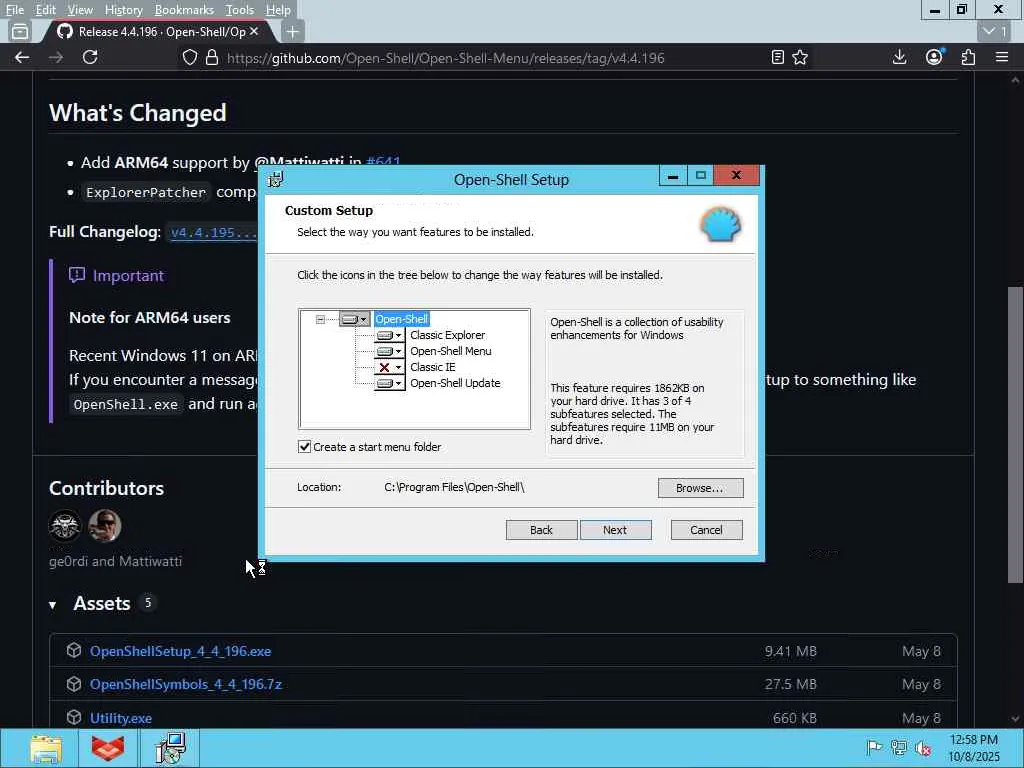
Task: Bookmark this page with the star
Action: (x=800, y=57)
